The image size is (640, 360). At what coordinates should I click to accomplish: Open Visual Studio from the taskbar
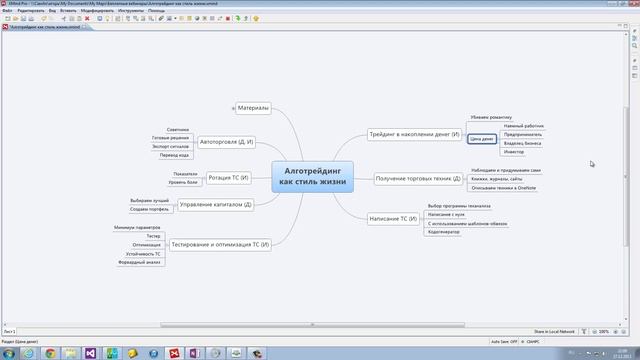click(90, 353)
